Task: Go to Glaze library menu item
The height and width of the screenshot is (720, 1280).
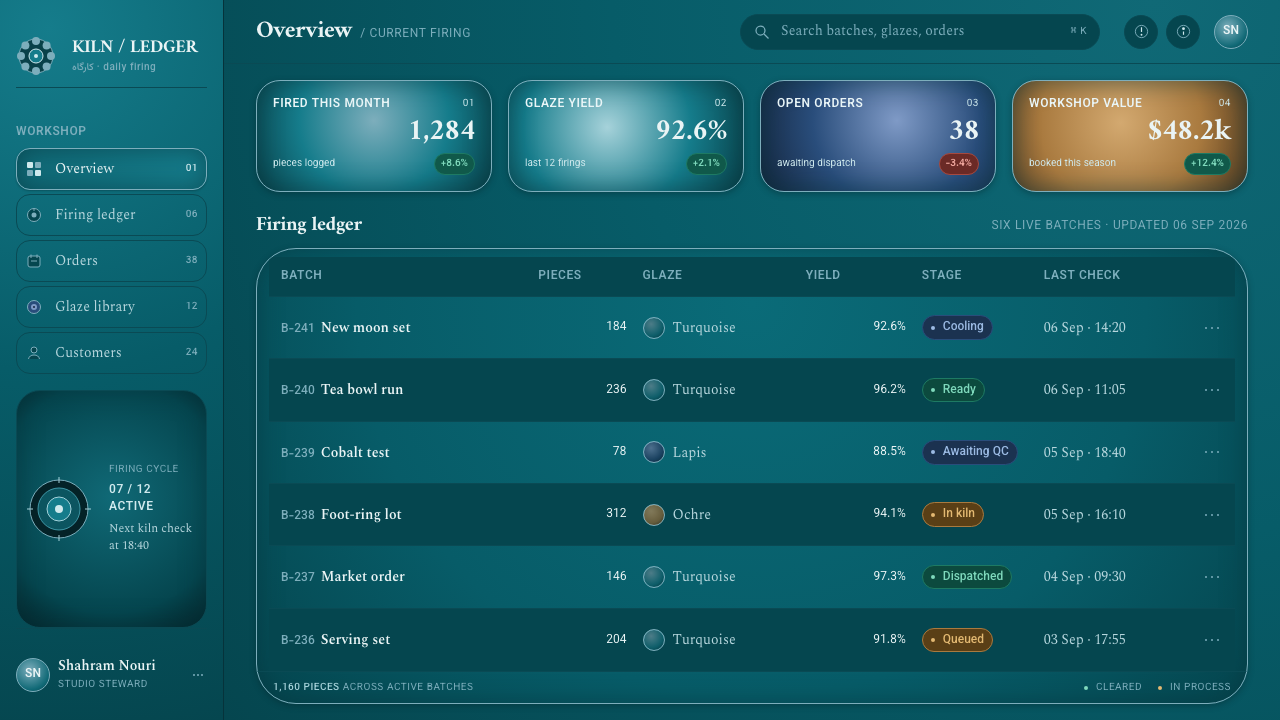Action: [x=111, y=307]
